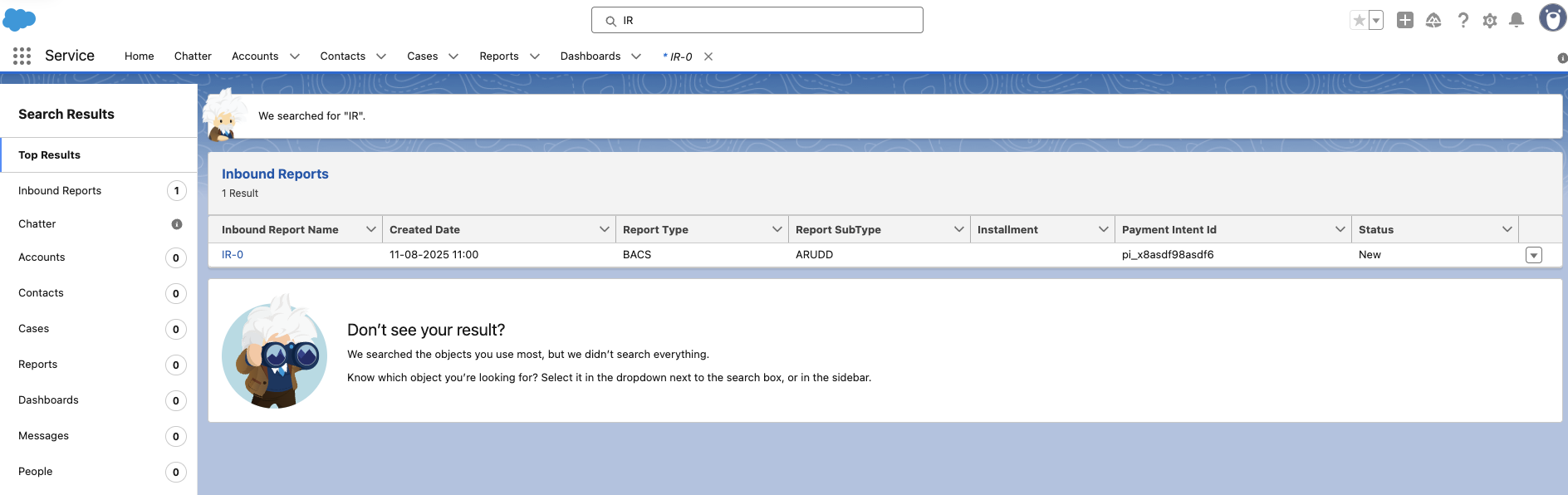Filter results by Inbound Reports

(99, 191)
